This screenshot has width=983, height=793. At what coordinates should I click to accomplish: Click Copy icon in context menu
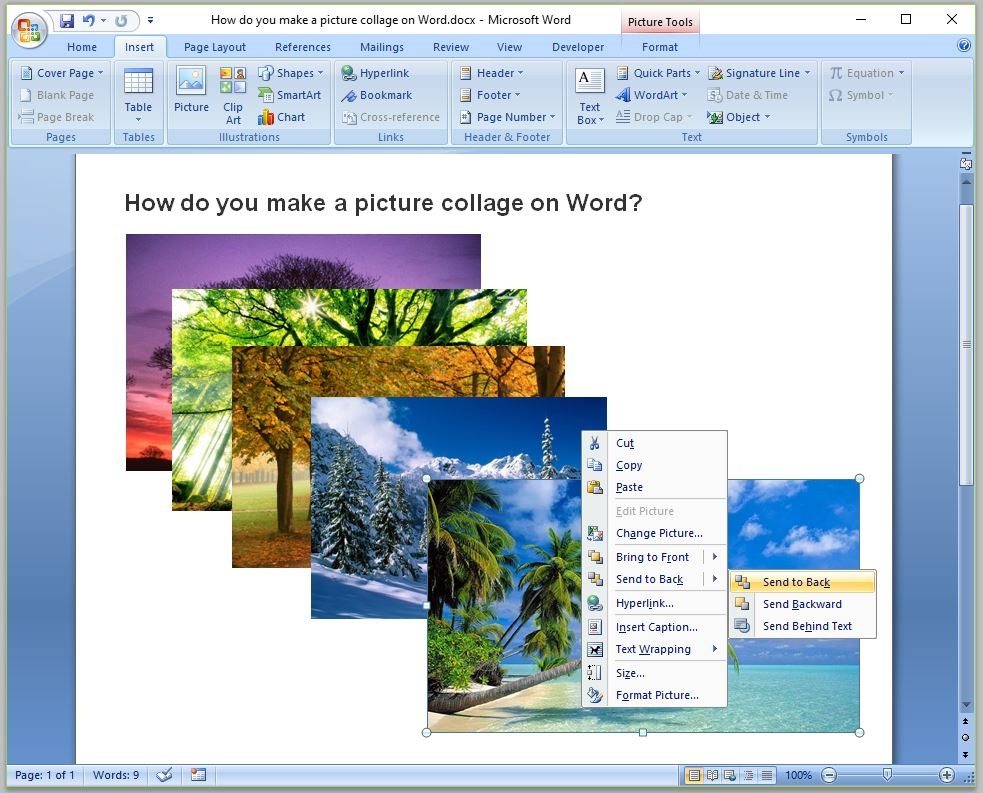594,465
